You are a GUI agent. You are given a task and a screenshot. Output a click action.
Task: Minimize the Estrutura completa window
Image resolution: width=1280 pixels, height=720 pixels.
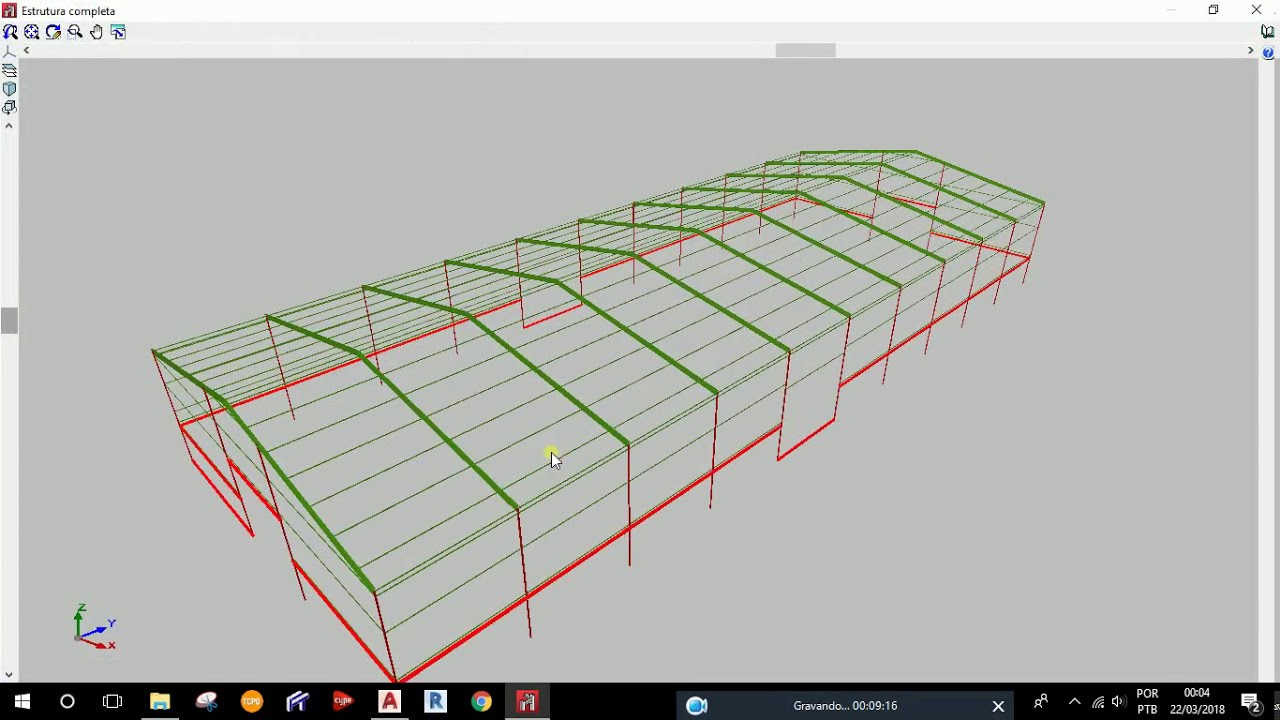pos(1171,10)
